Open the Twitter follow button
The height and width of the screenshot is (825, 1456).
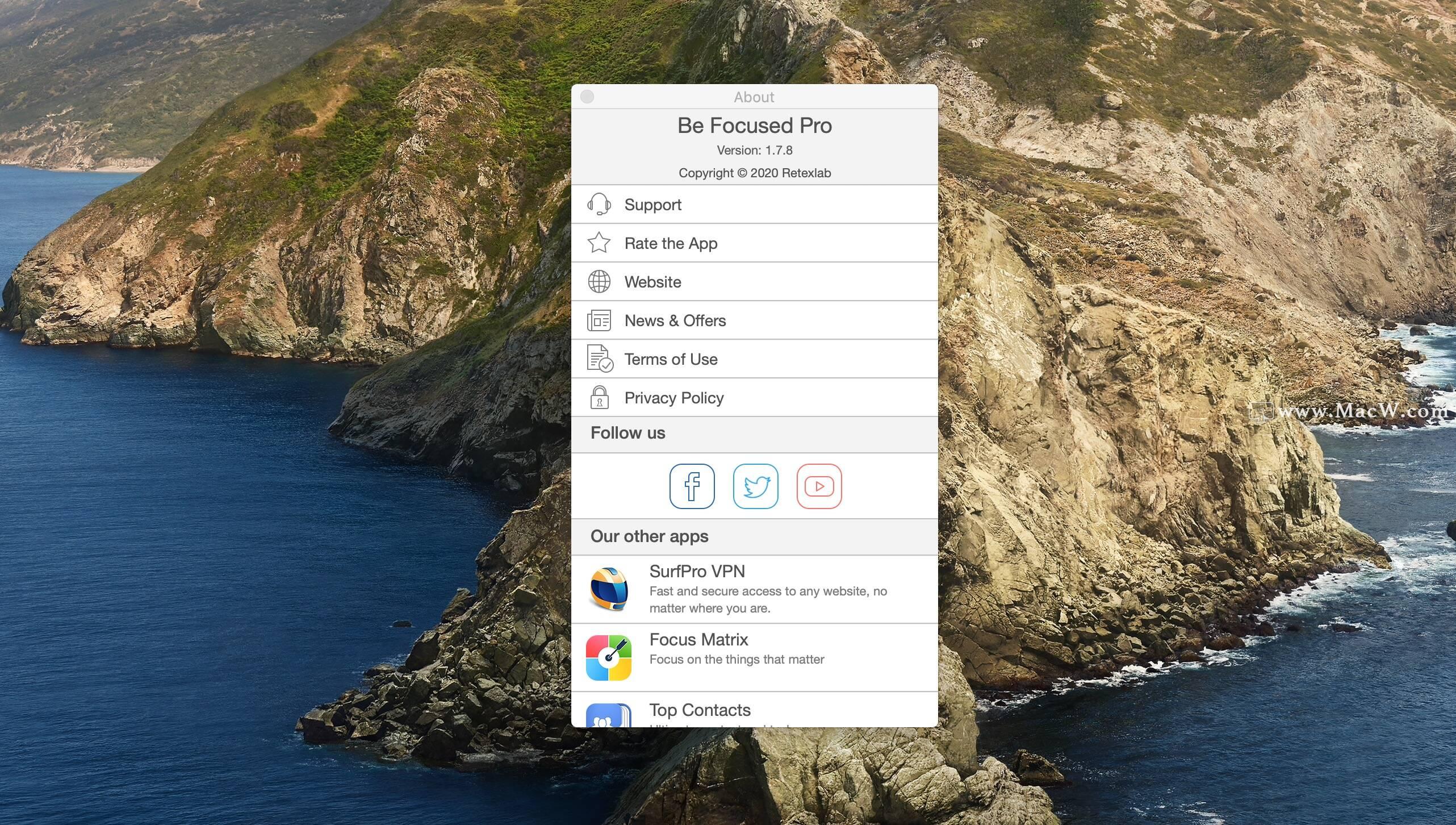click(x=755, y=486)
